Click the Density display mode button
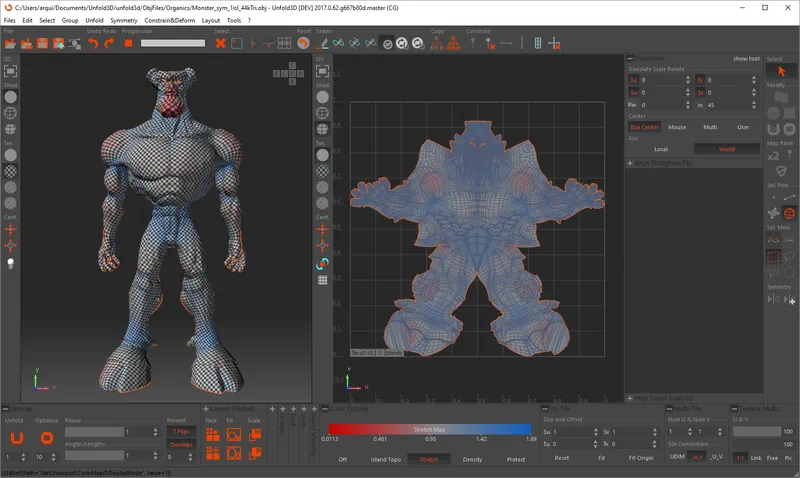Image resolution: width=800 pixels, height=478 pixels. coord(472,459)
